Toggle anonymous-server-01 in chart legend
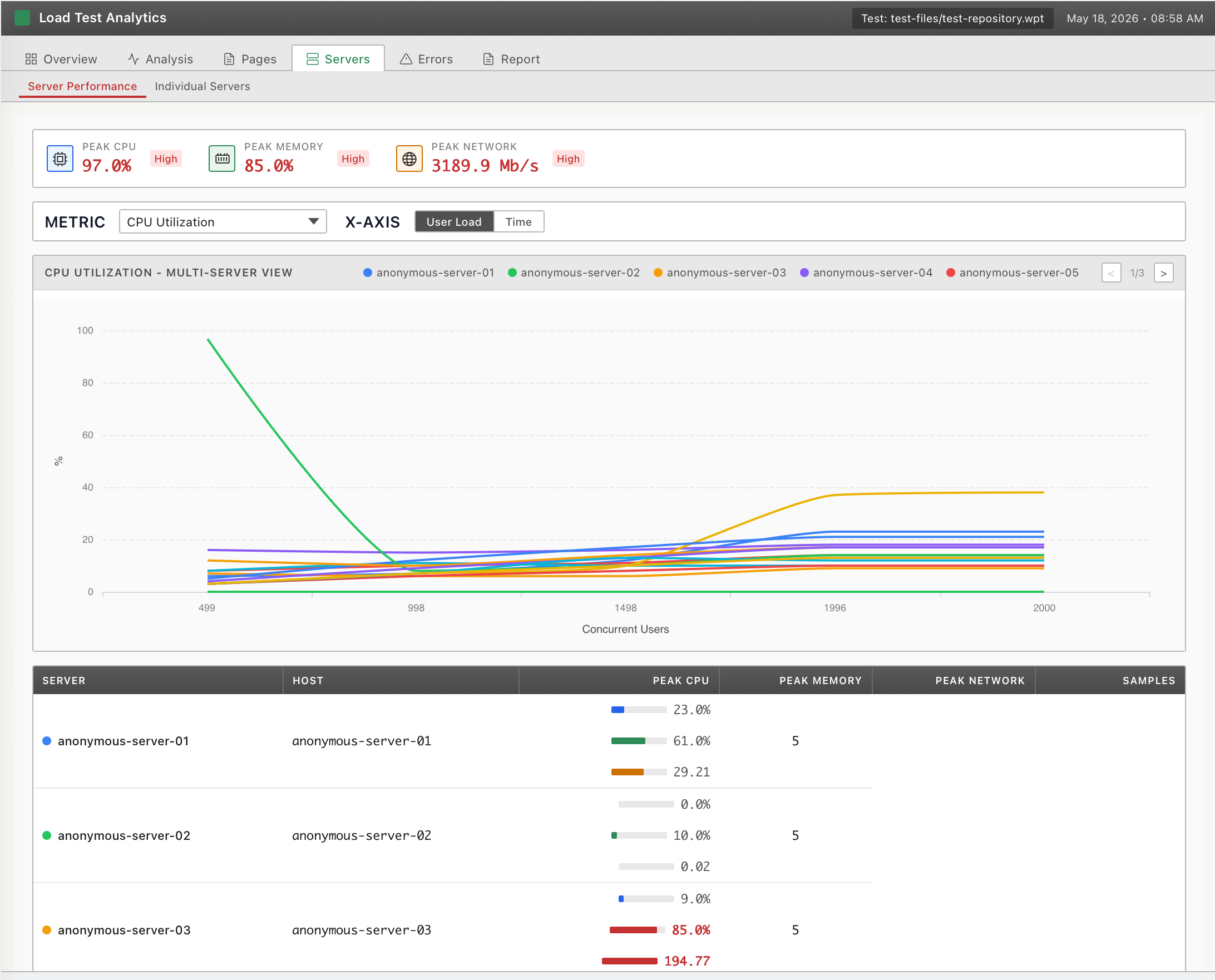This screenshot has height=980, width=1215. [429, 273]
